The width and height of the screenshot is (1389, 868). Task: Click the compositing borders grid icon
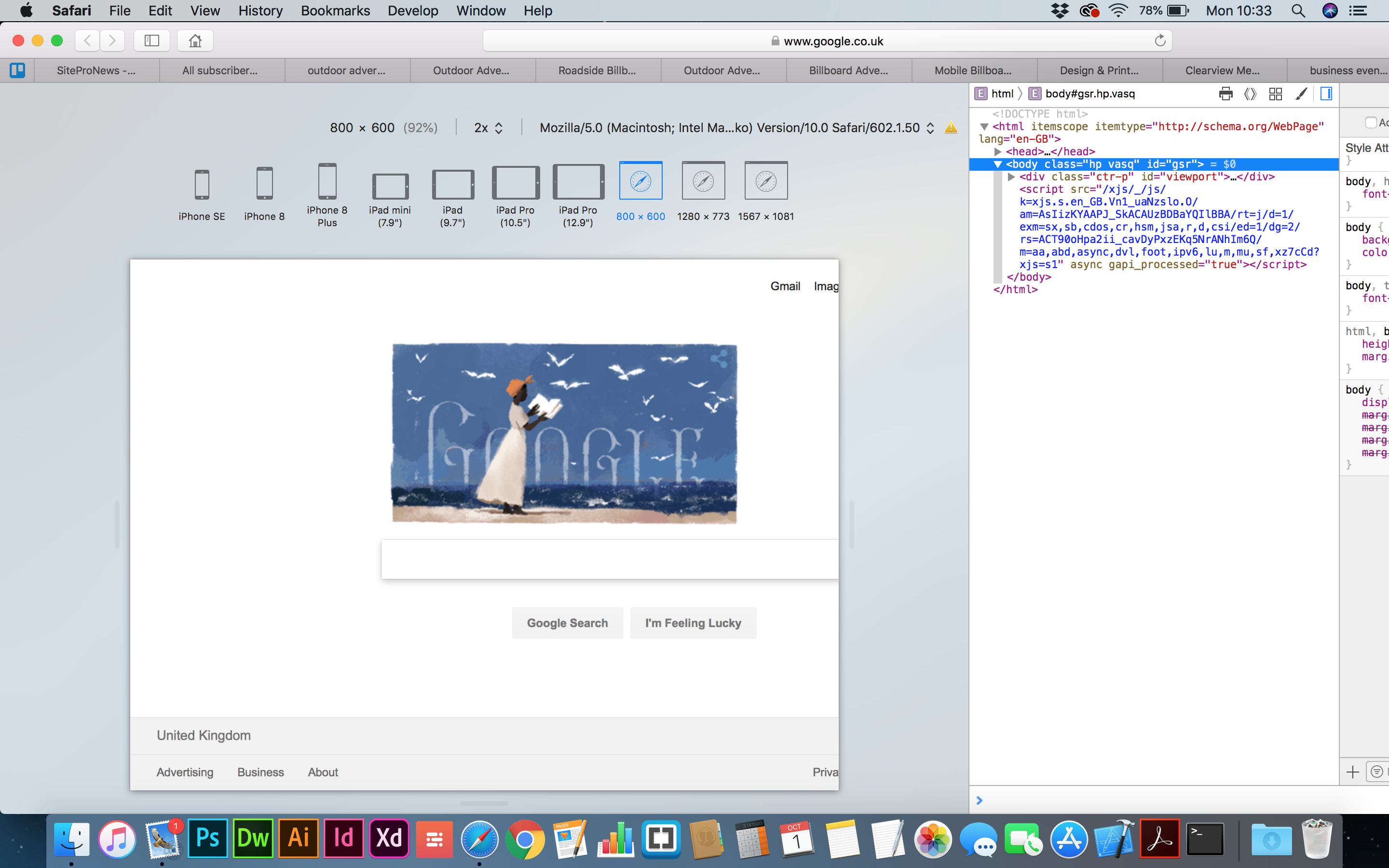point(1275,94)
